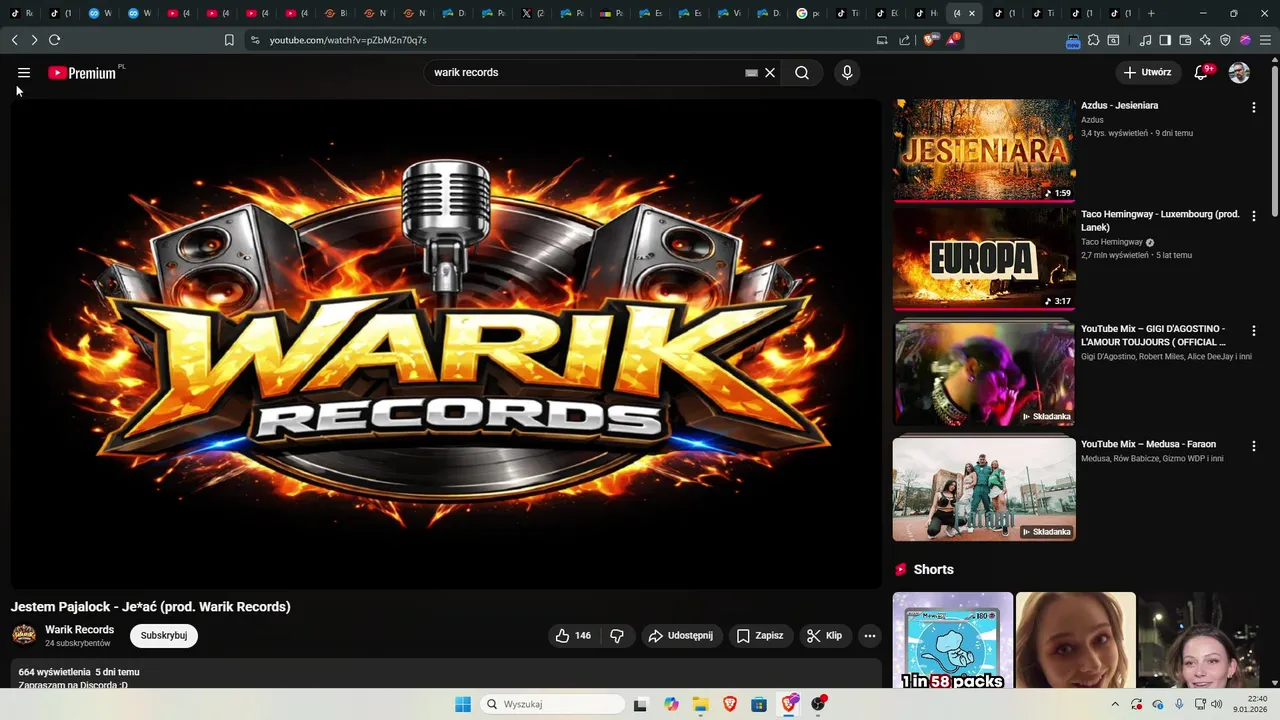Open Azdus - Jesieniara title link

pos(1120,105)
